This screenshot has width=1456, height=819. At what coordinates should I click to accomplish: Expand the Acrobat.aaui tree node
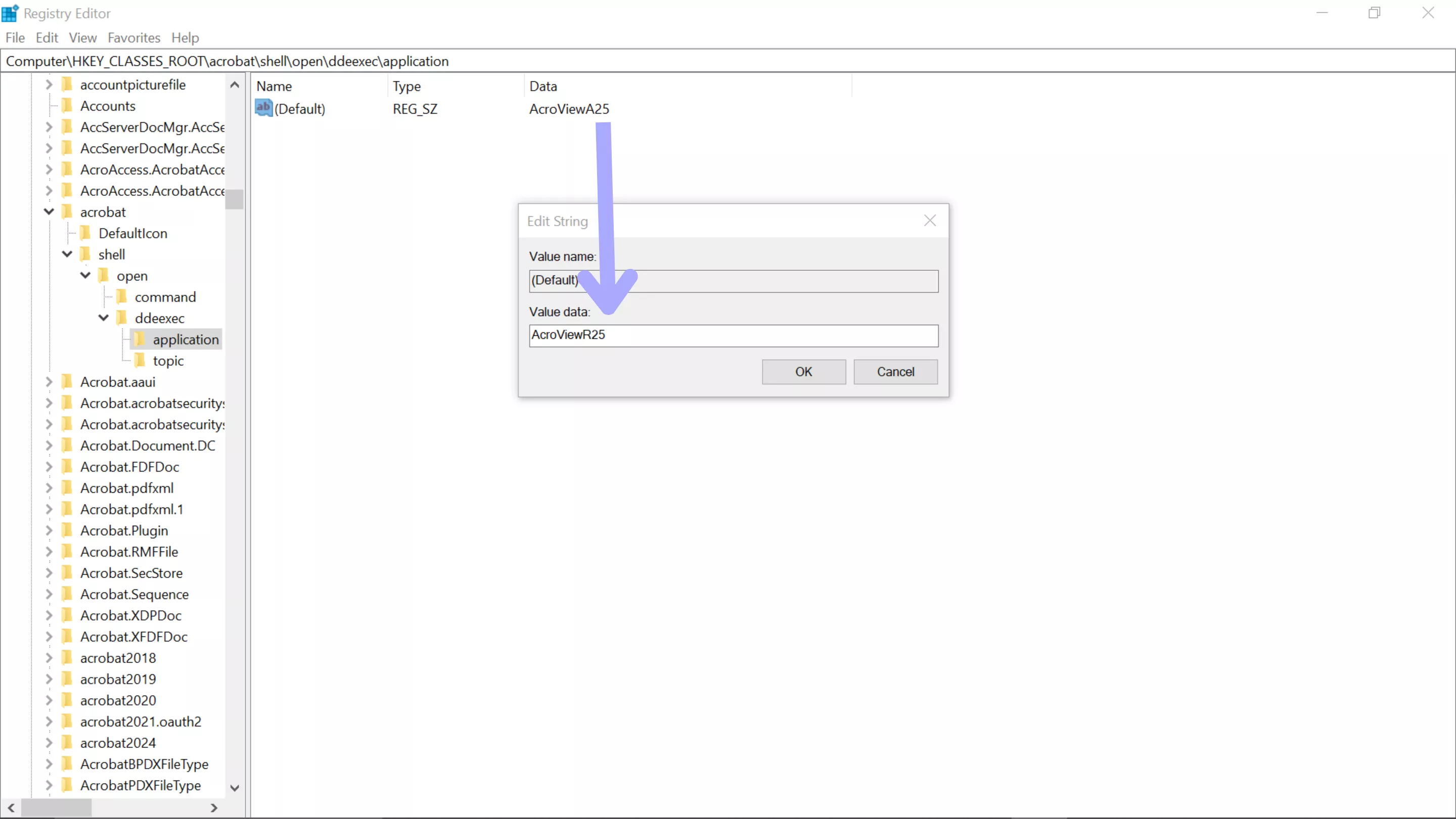[x=49, y=382]
